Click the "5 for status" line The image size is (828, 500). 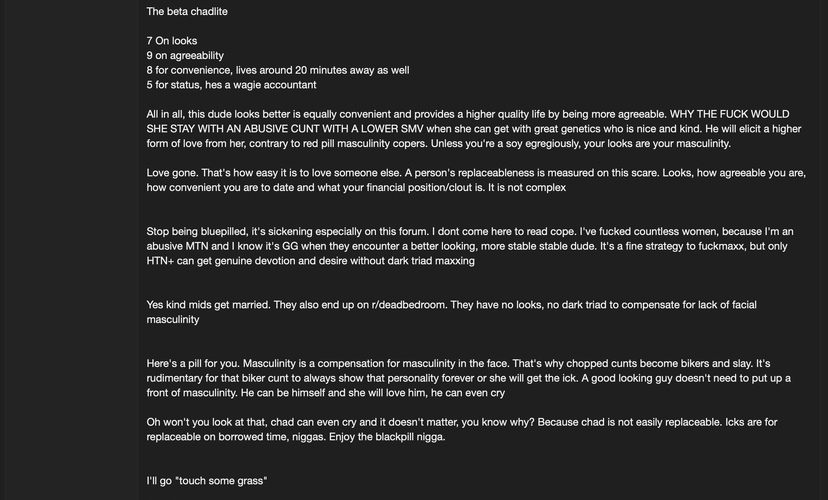coord(231,85)
